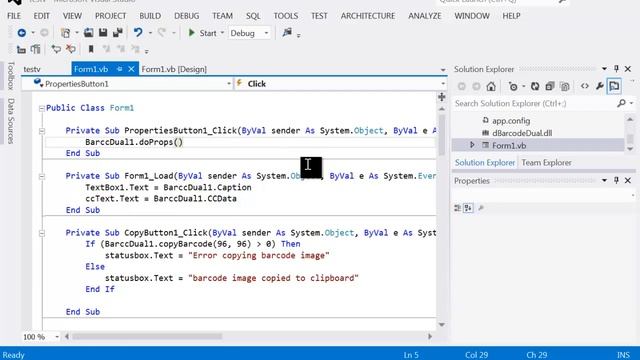Toggle auto-hide pin on Properties panel
Viewport: 640px width, 360px height.
coord(616,180)
